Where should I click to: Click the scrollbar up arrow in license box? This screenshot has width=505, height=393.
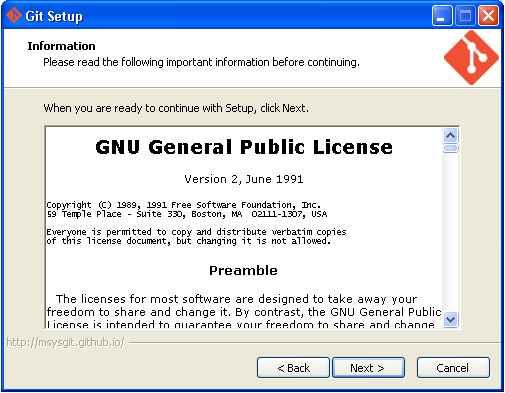[451, 136]
